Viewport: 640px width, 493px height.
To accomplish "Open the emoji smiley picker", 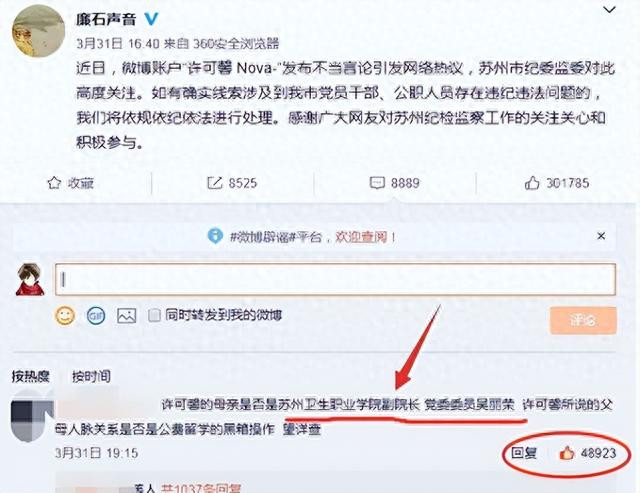I will 65,315.
